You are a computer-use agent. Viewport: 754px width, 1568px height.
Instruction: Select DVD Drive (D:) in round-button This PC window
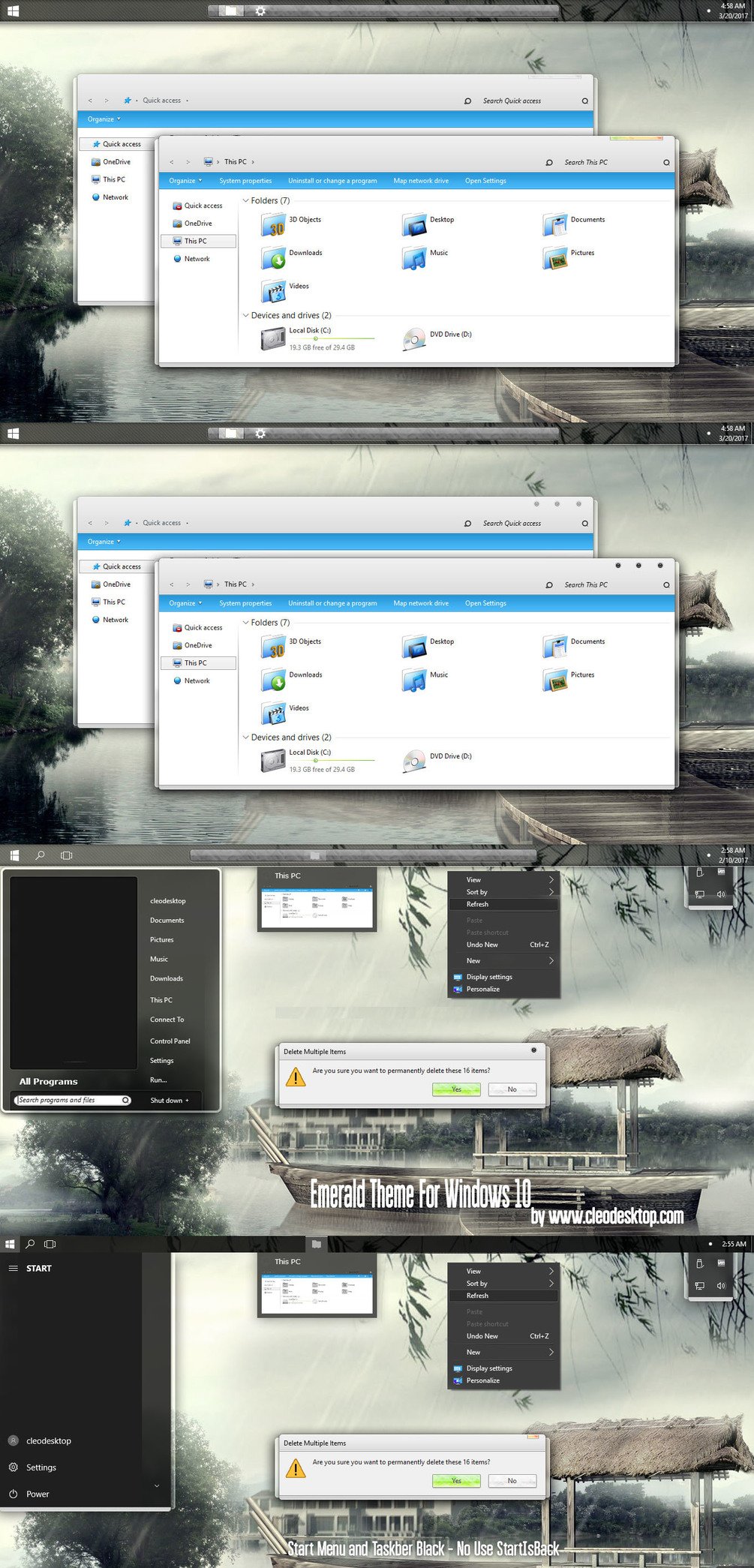(437, 761)
